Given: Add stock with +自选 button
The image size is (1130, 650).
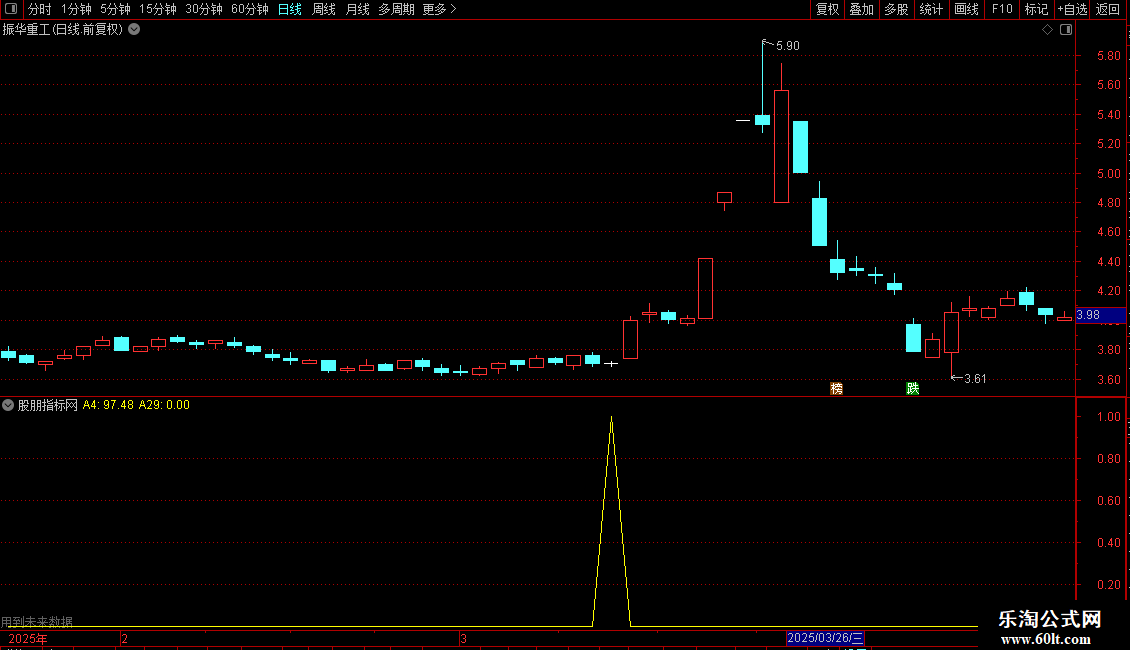Looking at the screenshot, I should 1072,9.
